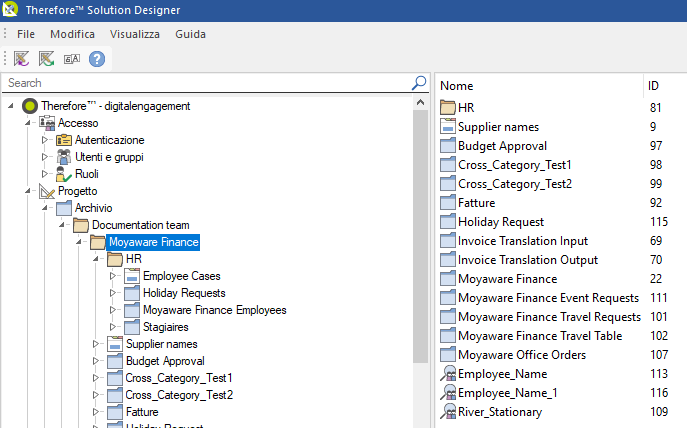
Task: Select Moyaware Finance Employees in tree
Action: tap(215, 310)
